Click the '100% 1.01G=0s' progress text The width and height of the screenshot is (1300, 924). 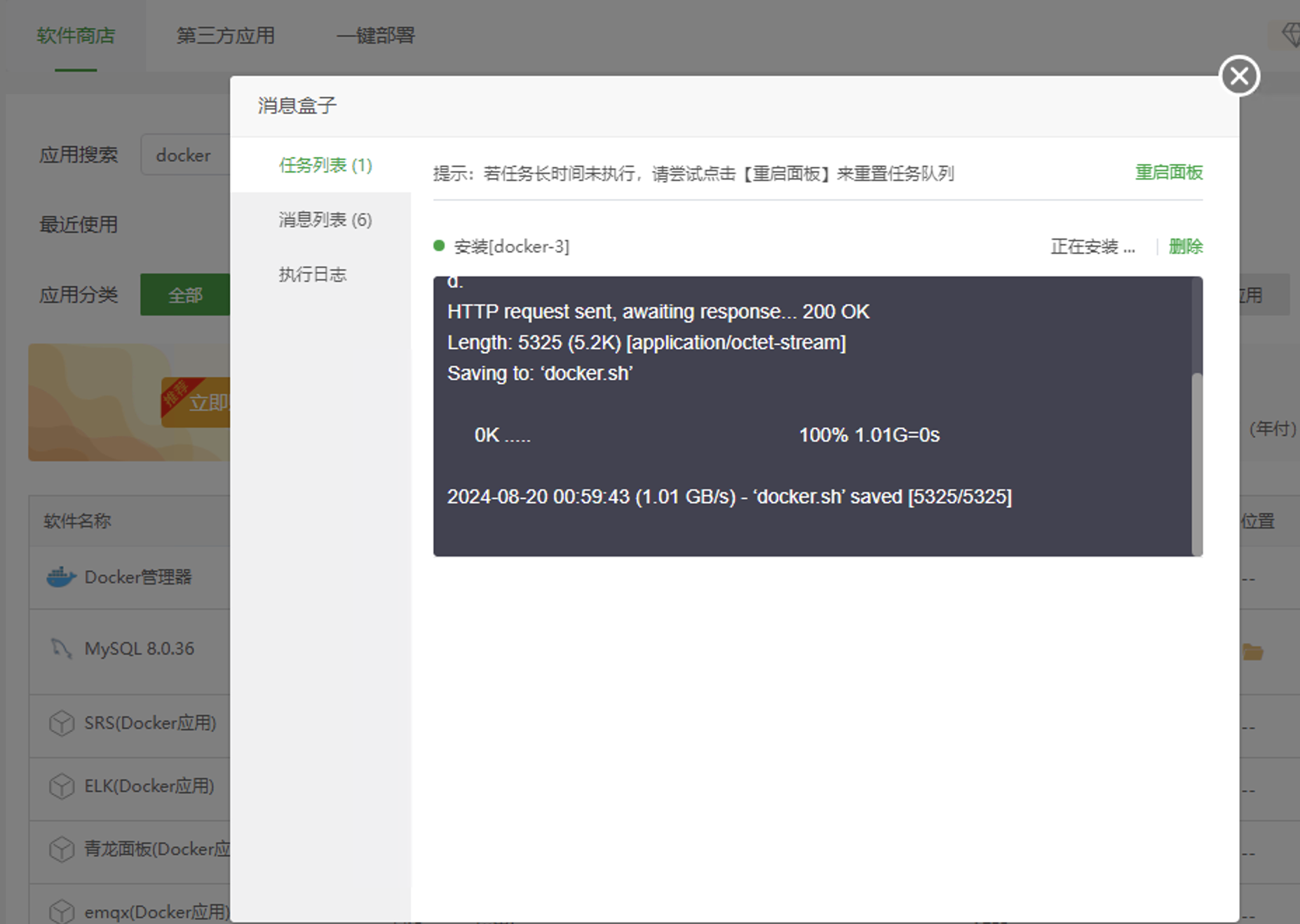click(x=869, y=435)
